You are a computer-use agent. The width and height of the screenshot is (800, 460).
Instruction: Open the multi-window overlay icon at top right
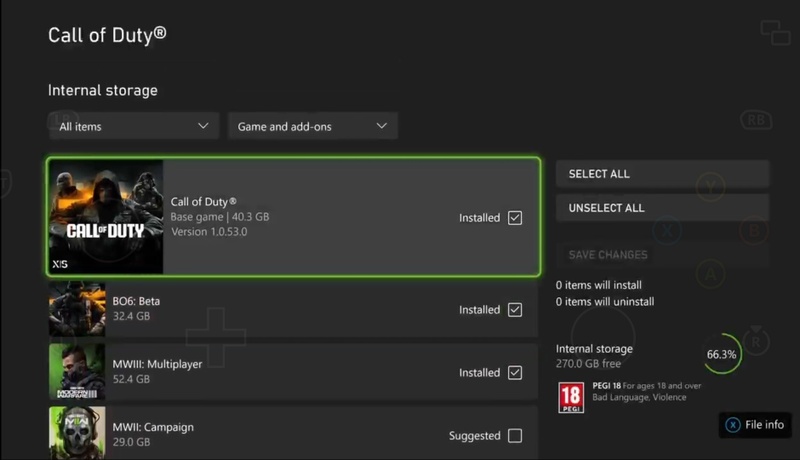coord(775,33)
